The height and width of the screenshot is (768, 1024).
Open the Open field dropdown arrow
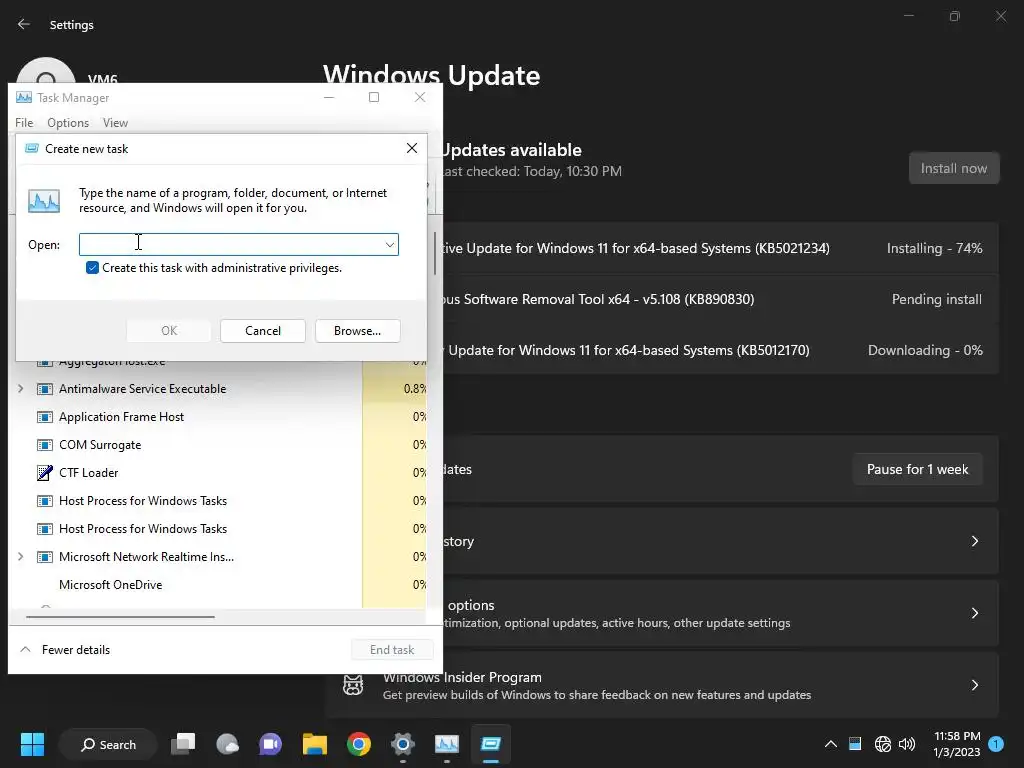(x=389, y=245)
